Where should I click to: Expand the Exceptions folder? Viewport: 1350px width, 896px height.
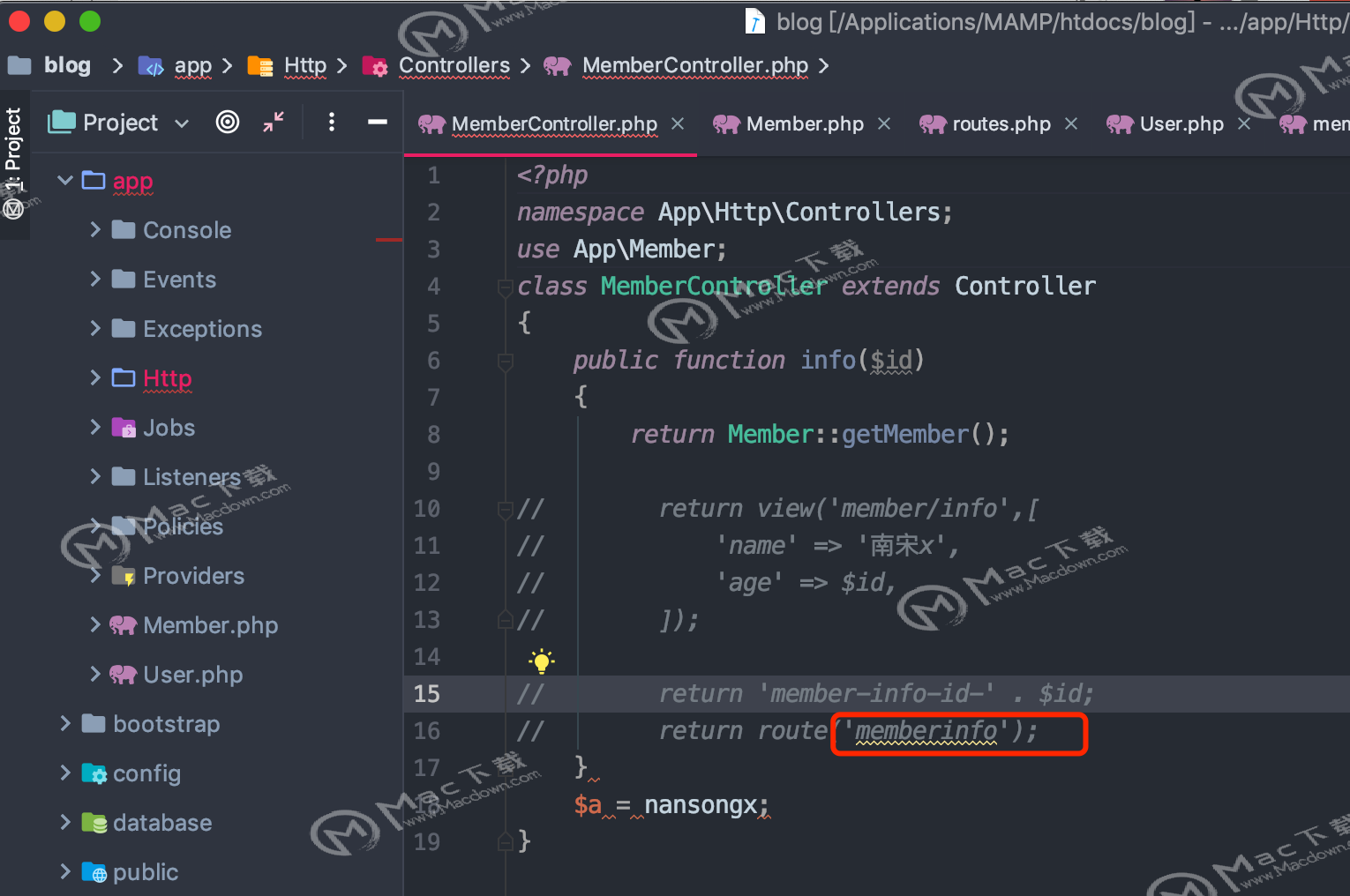point(95,329)
